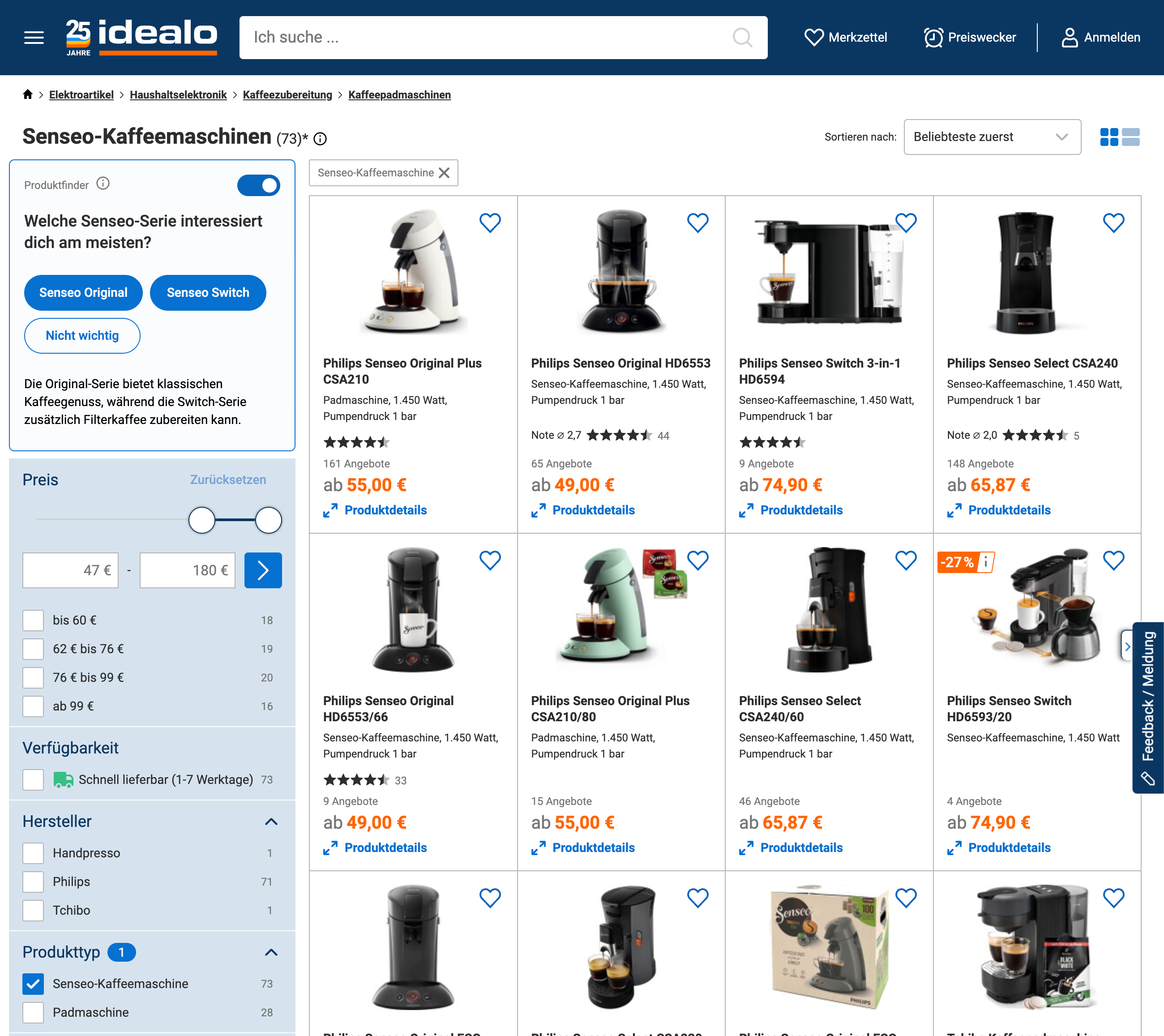Open the hamburger navigation menu
This screenshot has width=1164, height=1036.
point(33,37)
